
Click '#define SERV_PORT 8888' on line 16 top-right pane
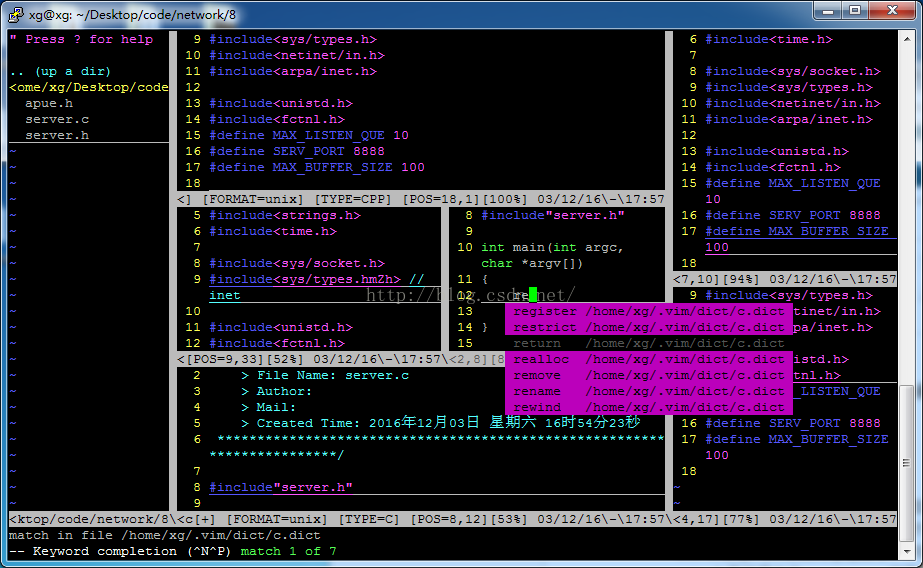(x=793, y=215)
